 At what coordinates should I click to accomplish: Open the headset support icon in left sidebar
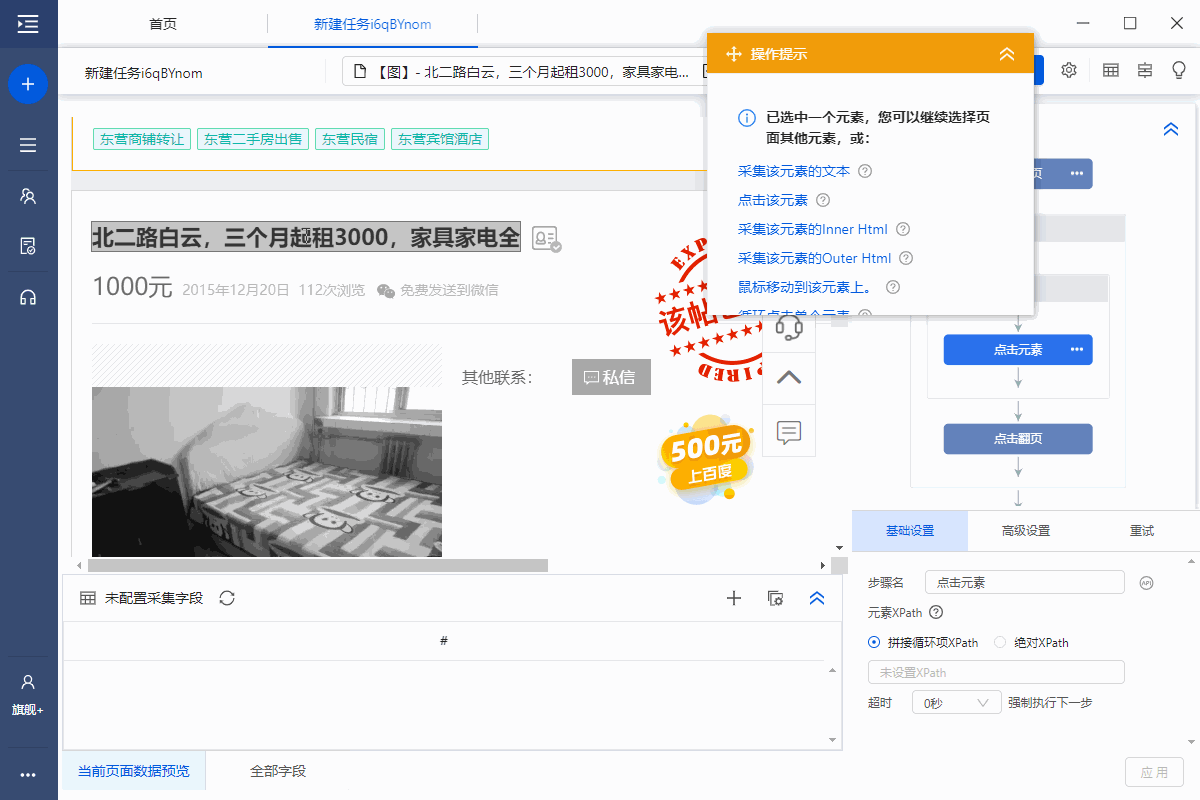pos(28,297)
